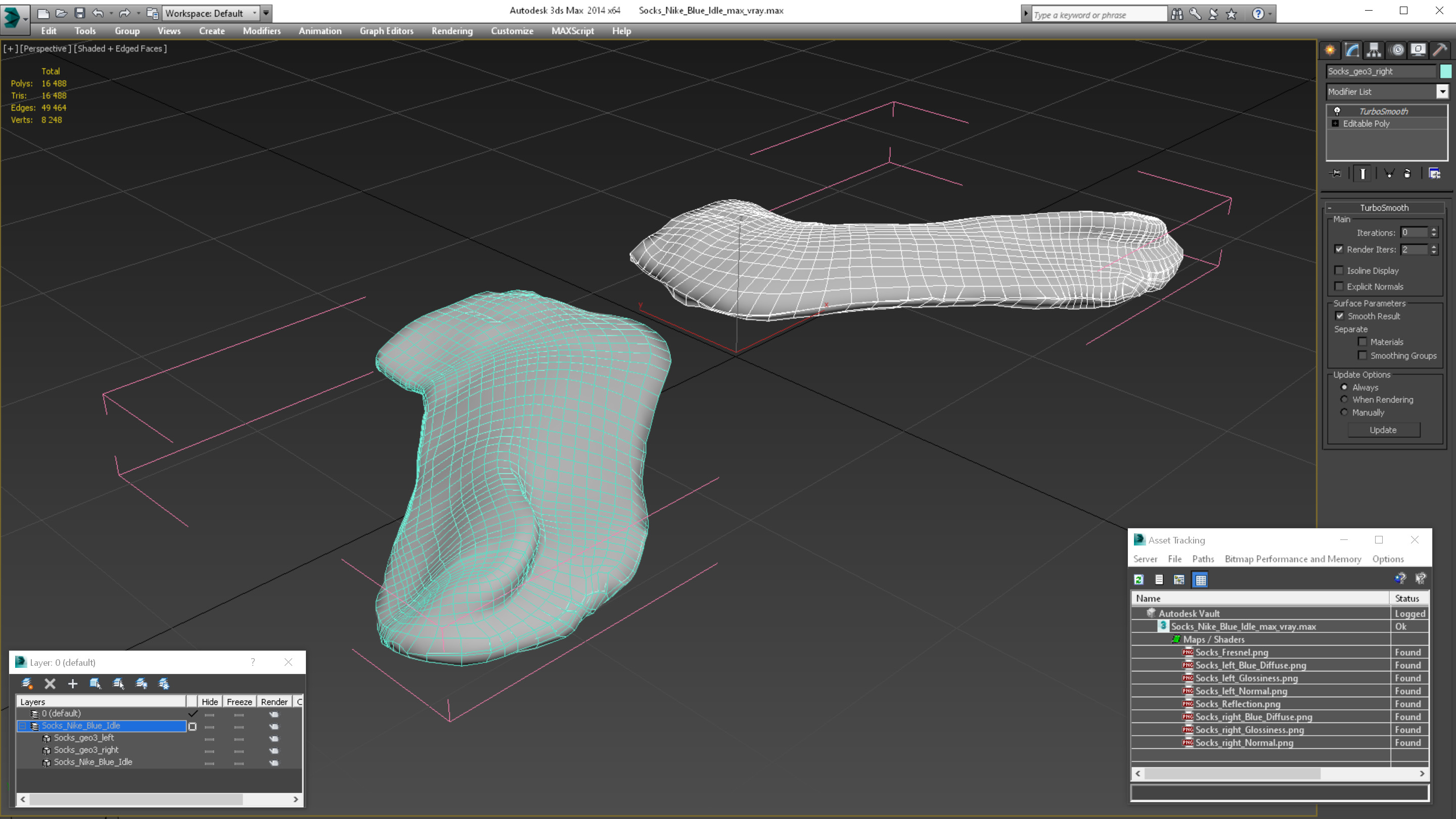Open the Modifier List dropdown
The image size is (1456, 819).
coord(1442,92)
